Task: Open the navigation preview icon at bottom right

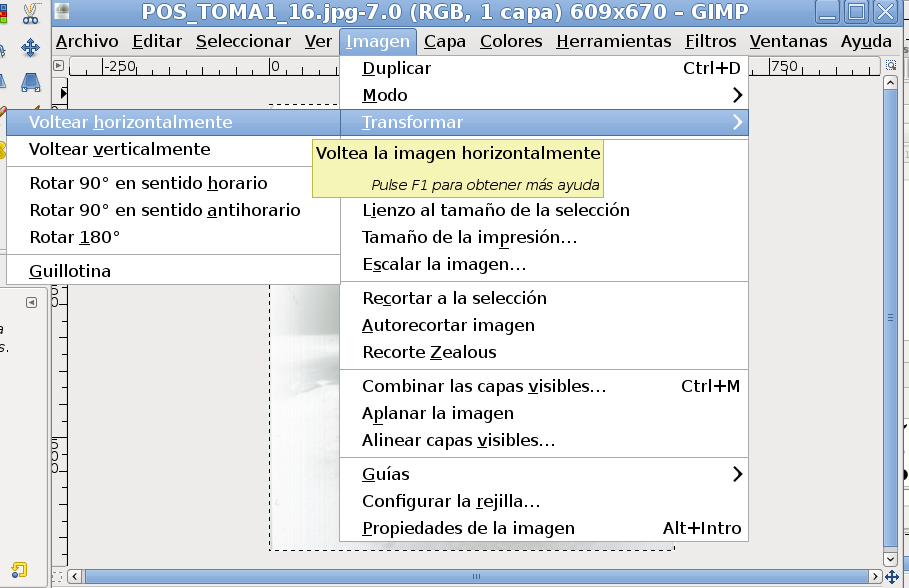Action: point(892,576)
